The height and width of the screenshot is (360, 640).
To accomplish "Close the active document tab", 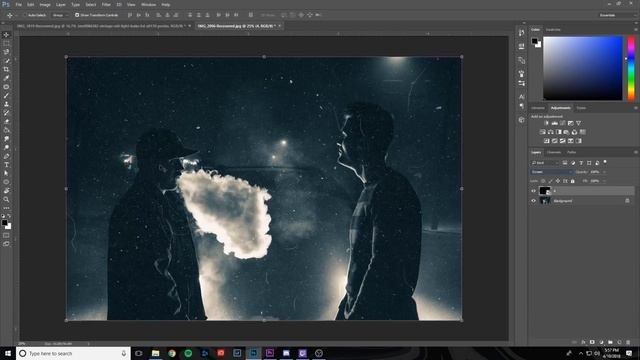I will click(x=280, y=26).
